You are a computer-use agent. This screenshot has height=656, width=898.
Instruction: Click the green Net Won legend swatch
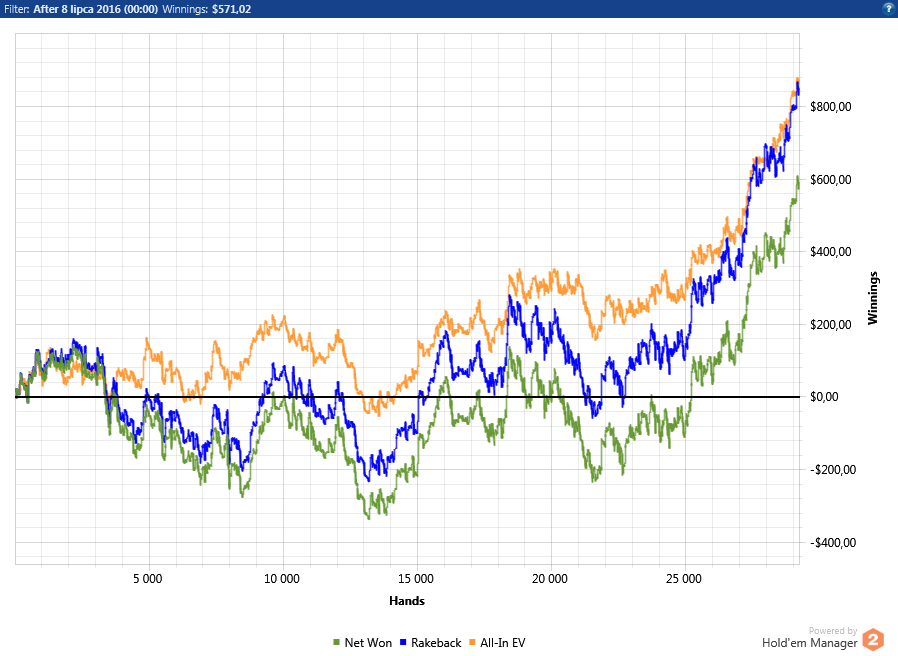point(337,642)
